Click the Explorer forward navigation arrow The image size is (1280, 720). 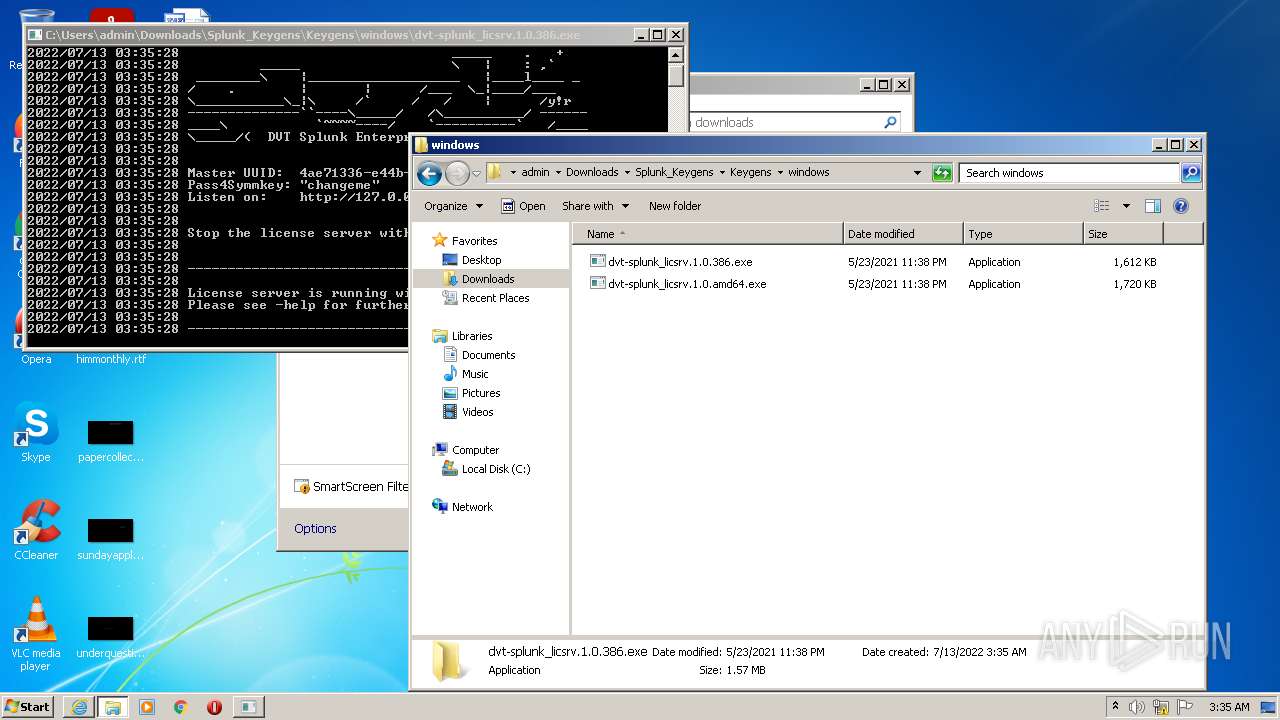(457, 173)
